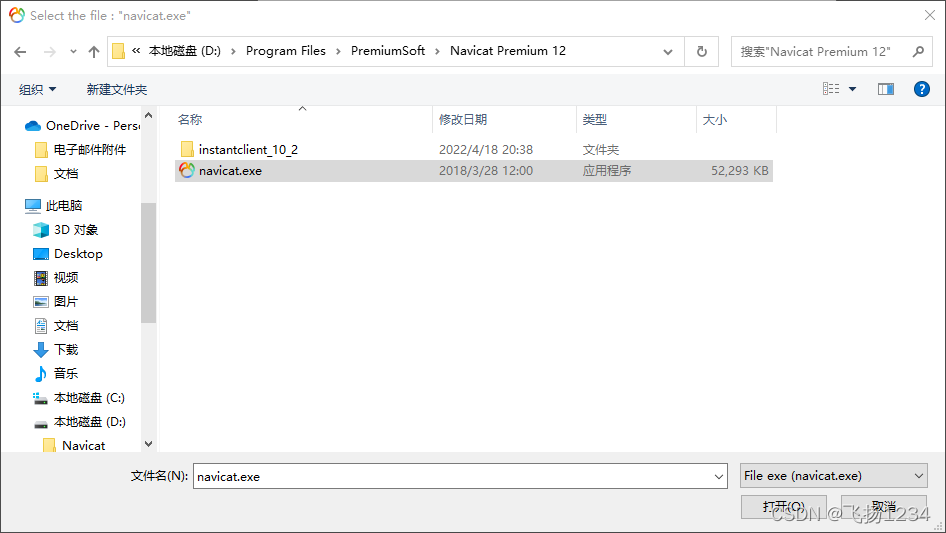Viewport: 946px width, 533px height.
Task: Refresh the current folder
Action: coord(702,52)
